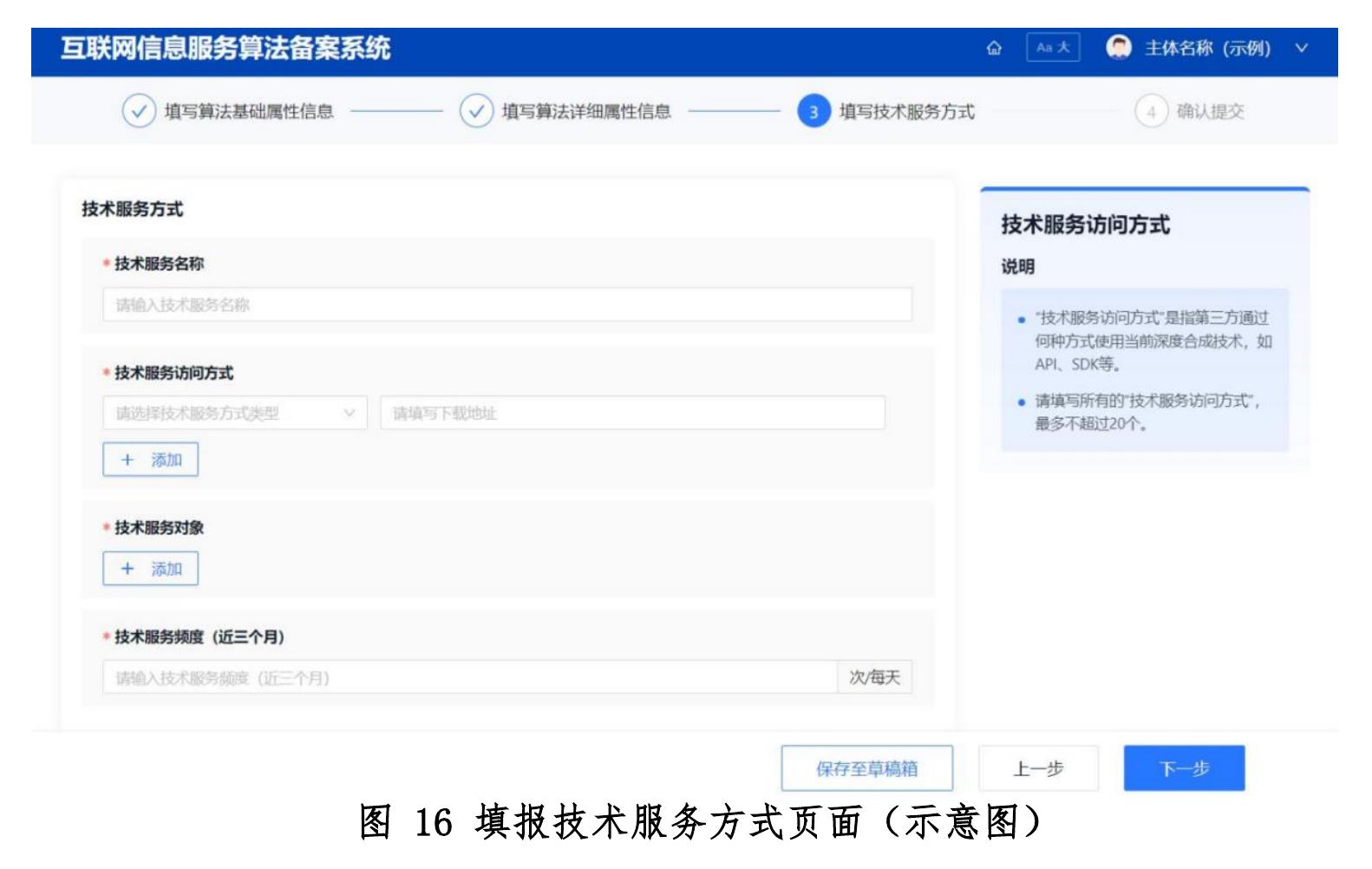Viewport: 1372px width, 869px height.
Task: Click help text mentioning API、SDK等
Action: (1153, 341)
